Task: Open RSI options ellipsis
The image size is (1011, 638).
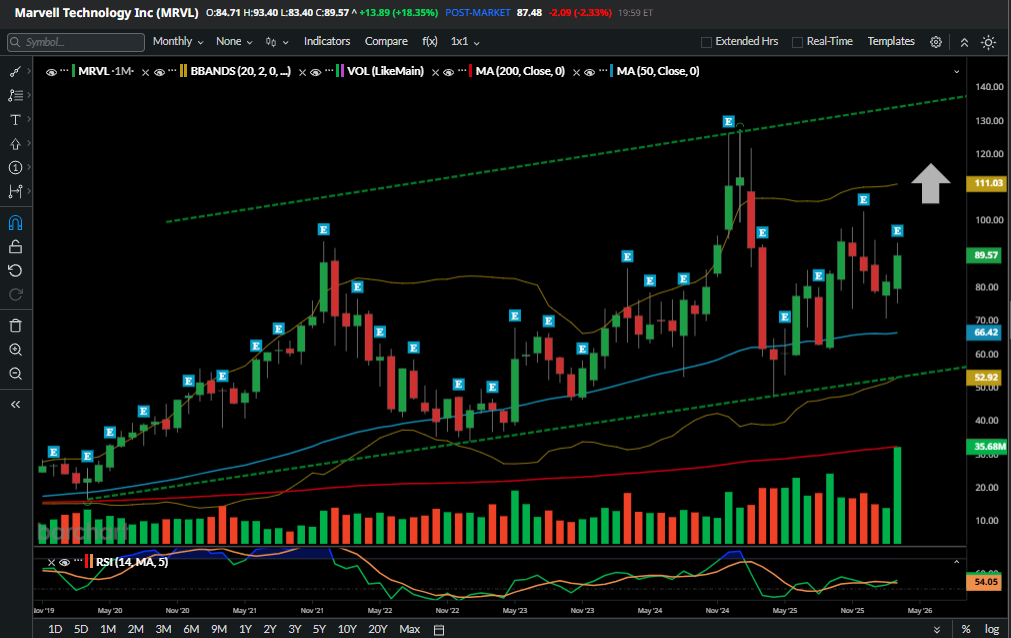Action: point(77,561)
